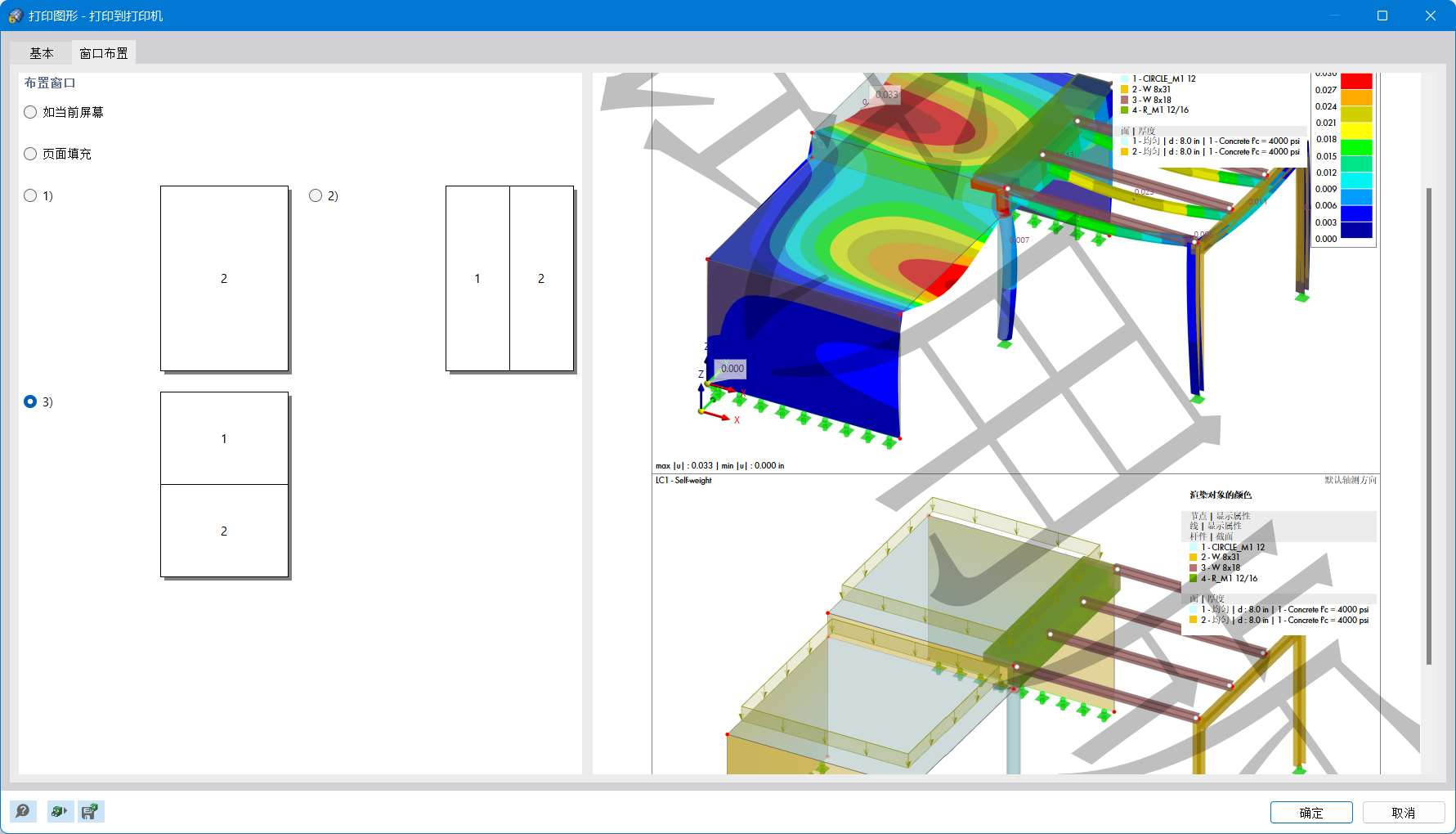Open the help icon at bottom left

click(23, 811)
